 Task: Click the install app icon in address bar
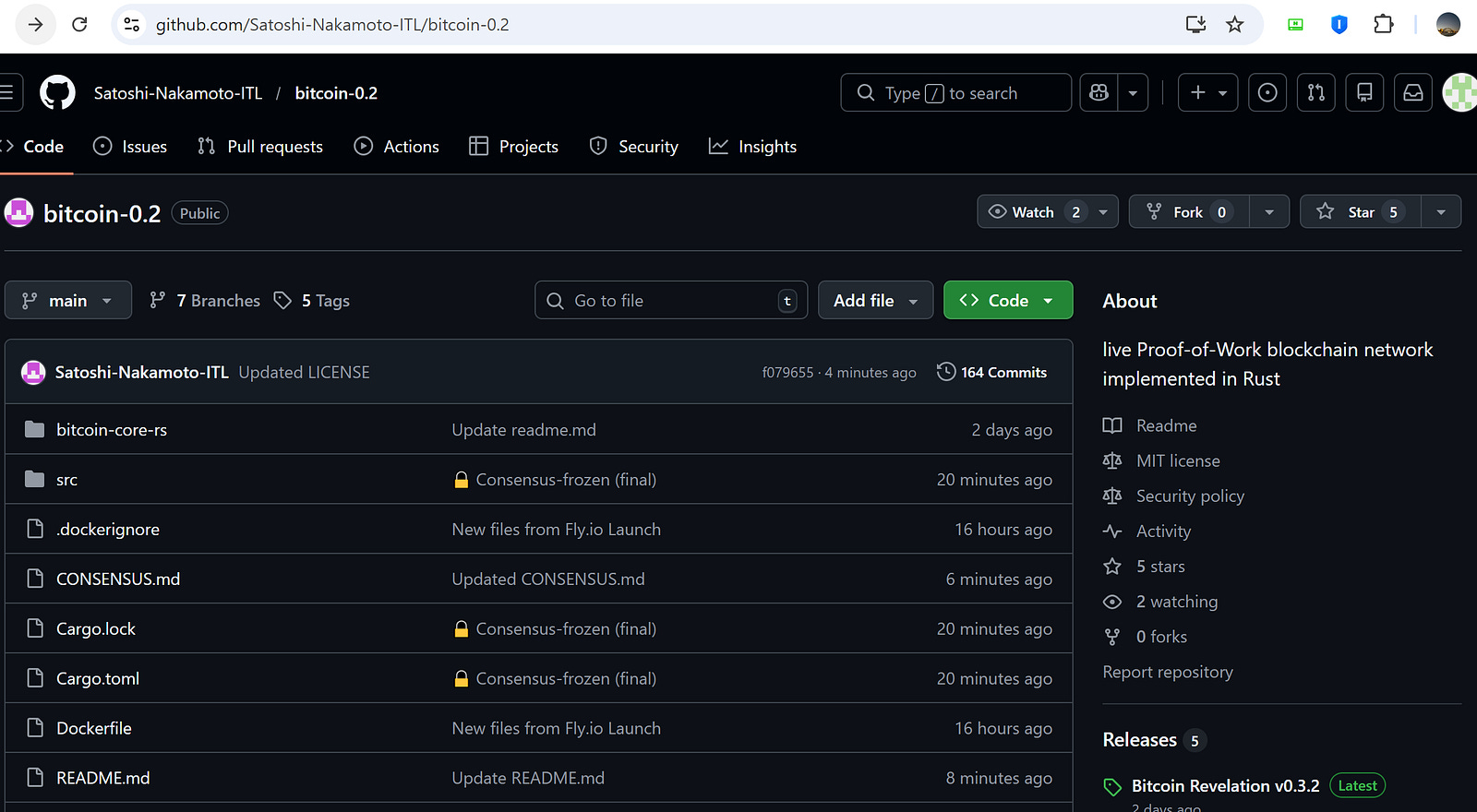[x=1195, y=25]
